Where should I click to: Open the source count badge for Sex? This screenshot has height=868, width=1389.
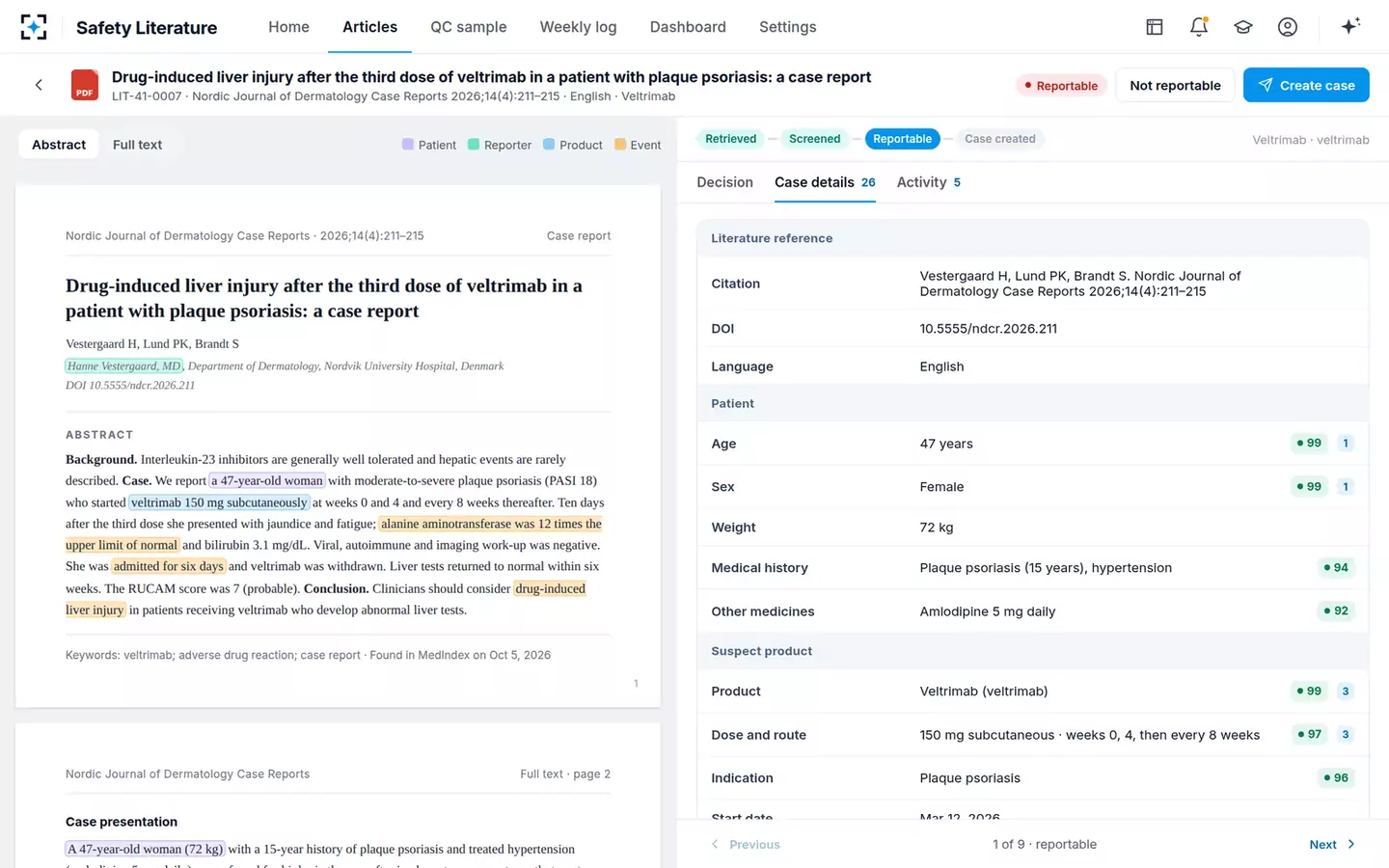pos(1346,487)
